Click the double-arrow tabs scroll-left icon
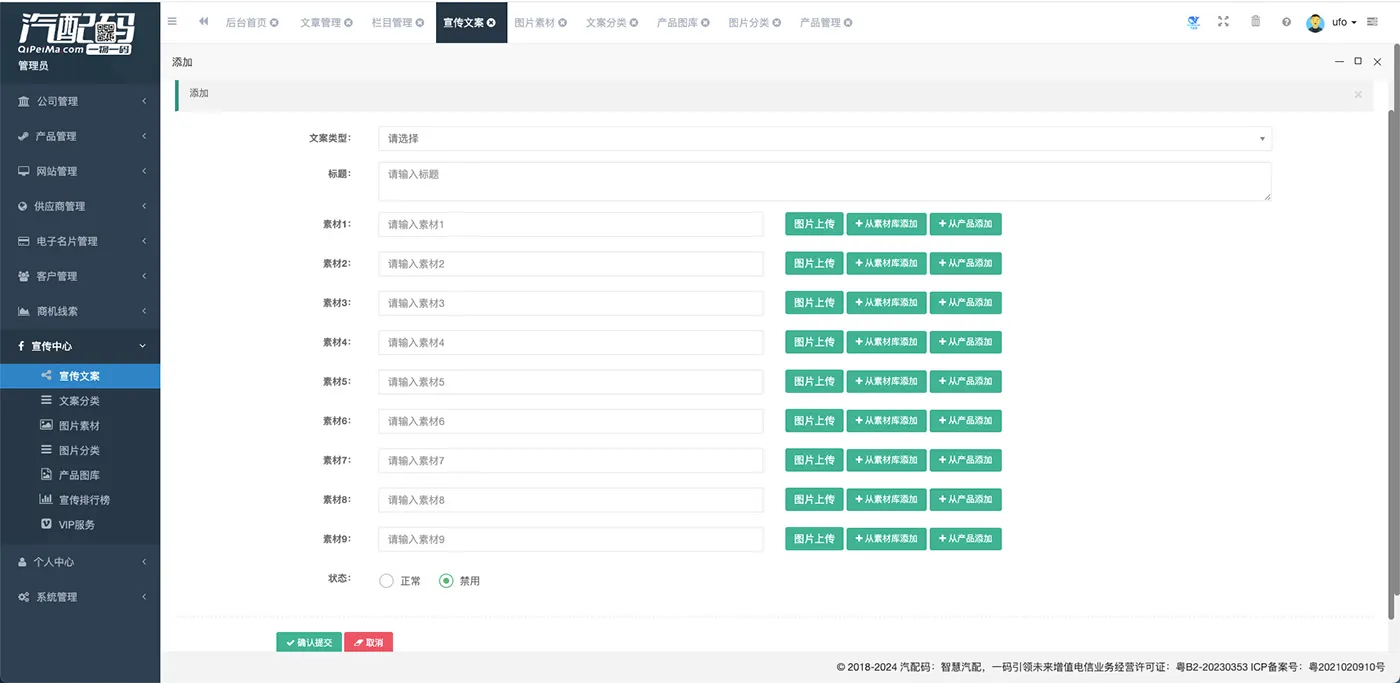 (204, 21)
